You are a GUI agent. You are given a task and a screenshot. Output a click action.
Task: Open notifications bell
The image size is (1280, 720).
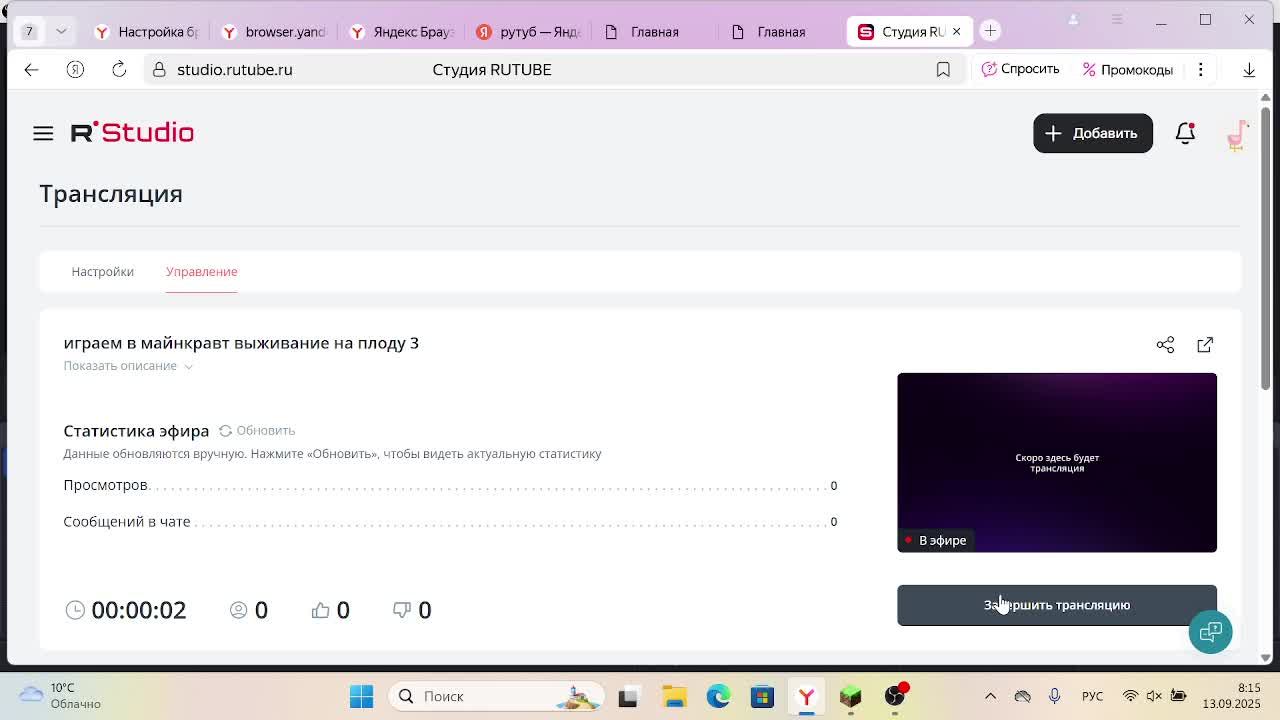(x=1185, y=133)
